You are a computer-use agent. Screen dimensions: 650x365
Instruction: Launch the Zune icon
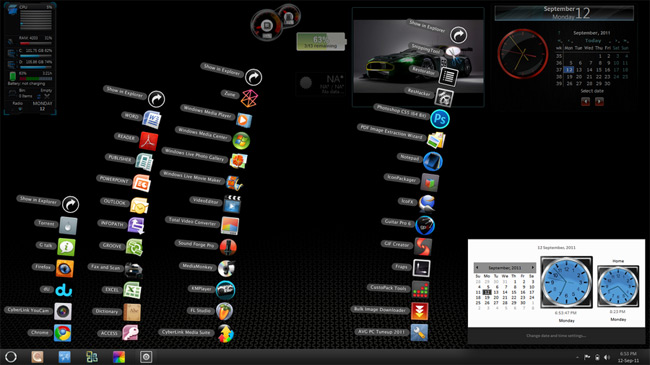[x=250, y=98]
